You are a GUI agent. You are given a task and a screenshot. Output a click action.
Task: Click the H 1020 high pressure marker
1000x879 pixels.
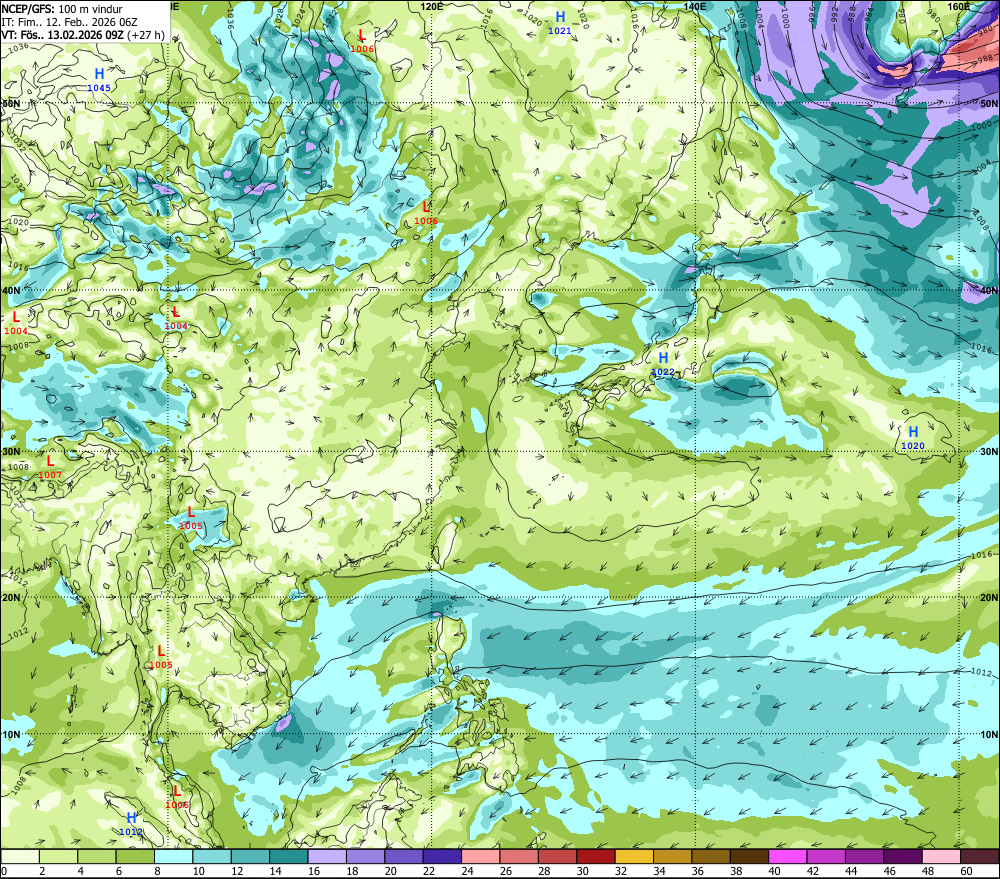pos(913,437)
